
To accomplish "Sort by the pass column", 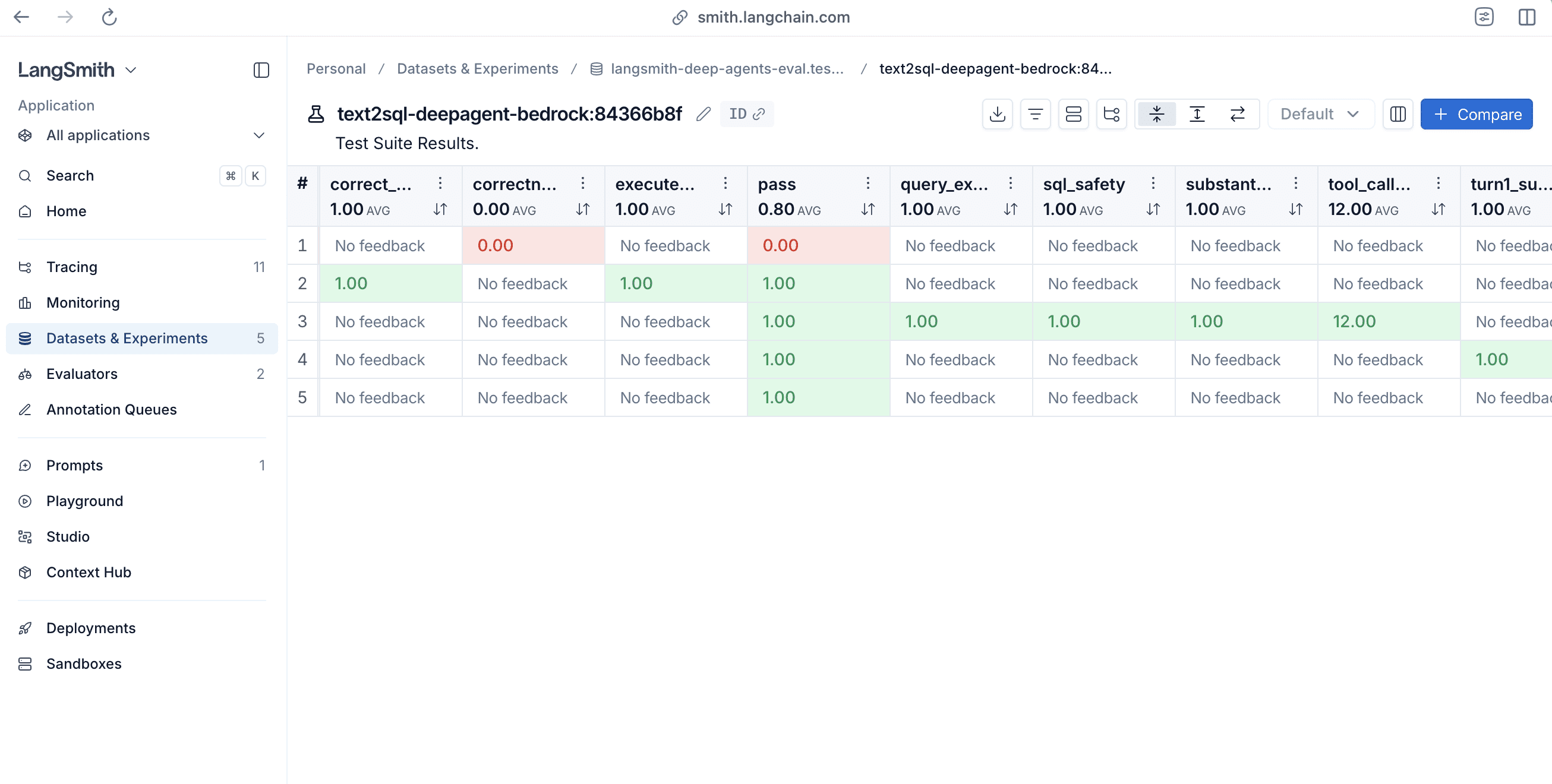I will point(868,209).
